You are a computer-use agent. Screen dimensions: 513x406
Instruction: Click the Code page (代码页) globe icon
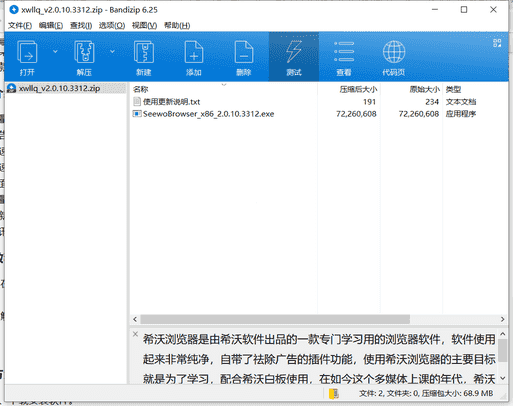[394, 52]
